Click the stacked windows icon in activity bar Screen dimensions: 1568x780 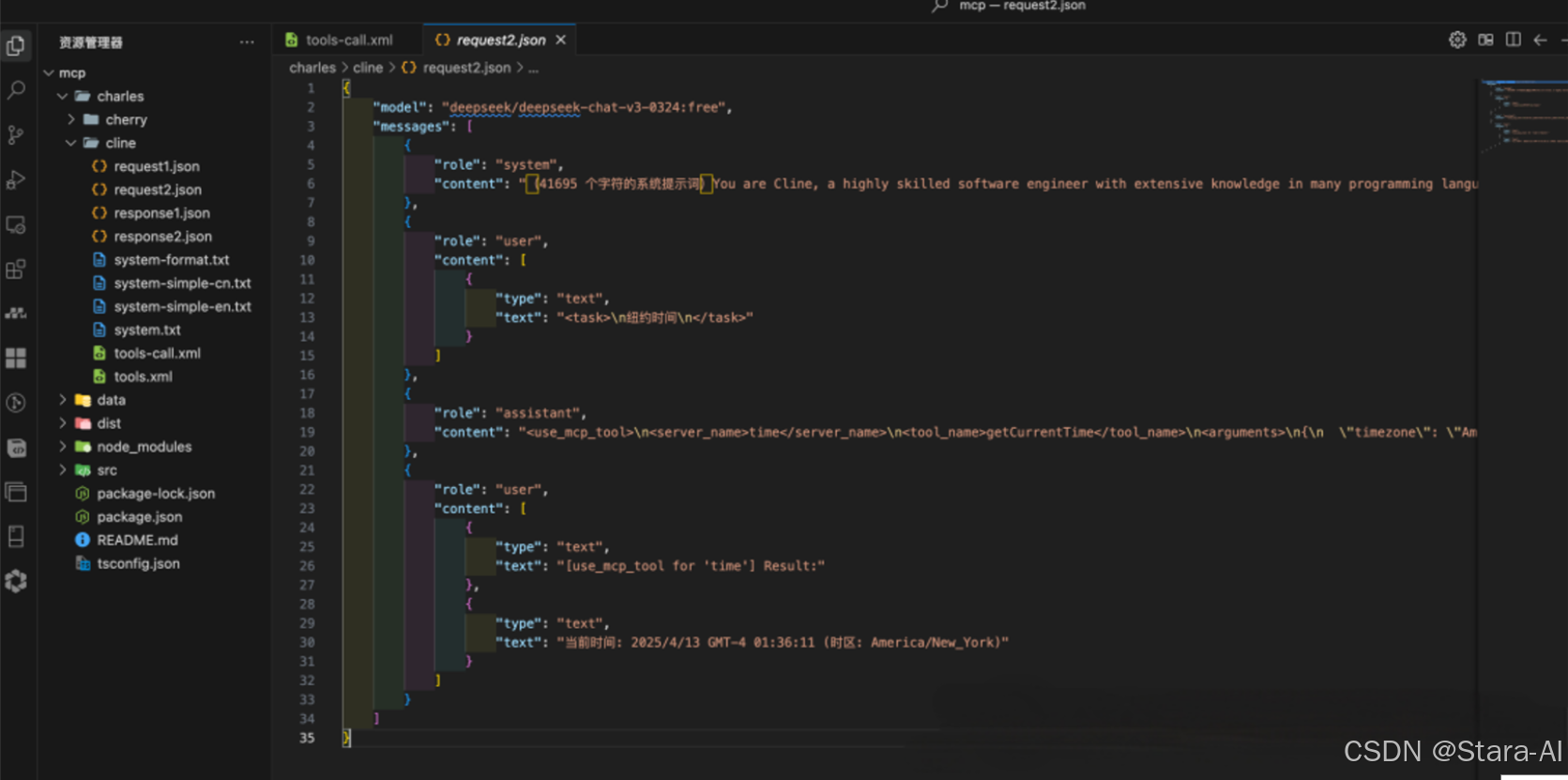coord(16,492)
